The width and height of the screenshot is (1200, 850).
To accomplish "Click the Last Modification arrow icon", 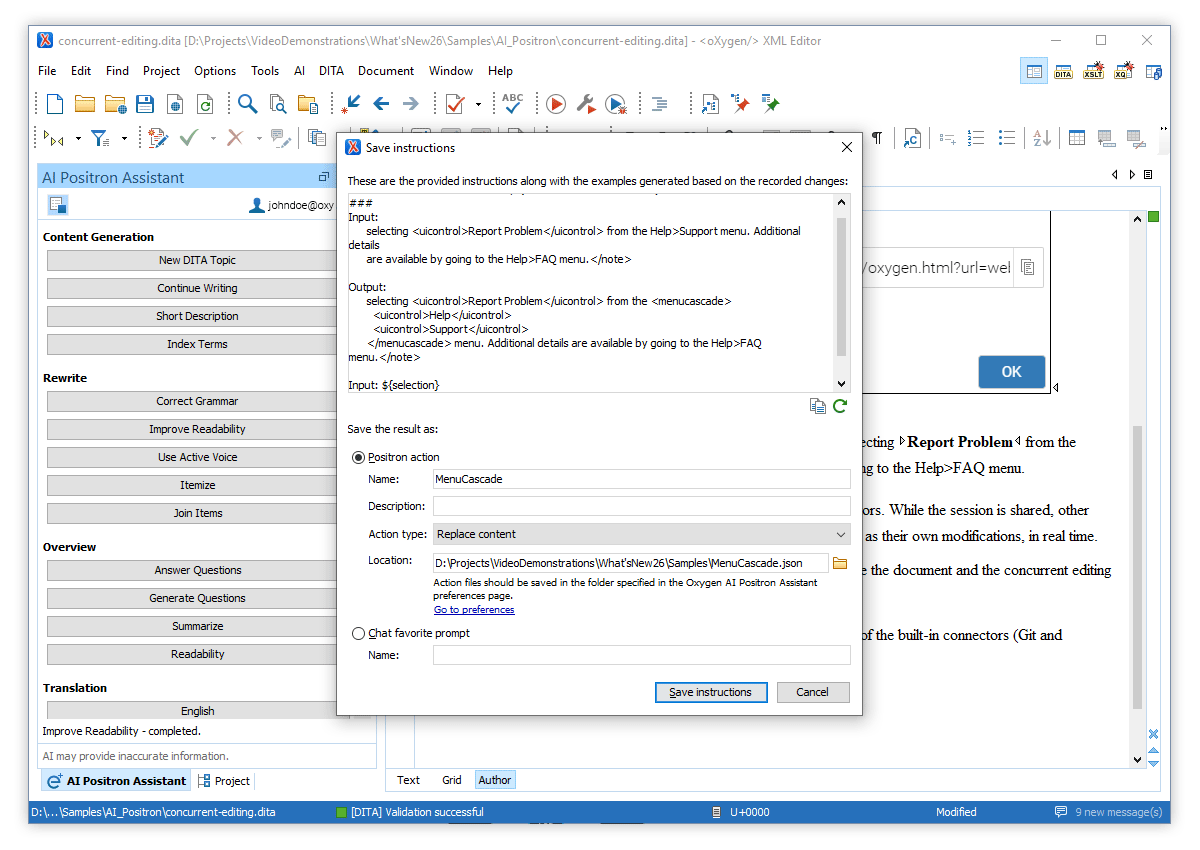I will click(350, 104).
